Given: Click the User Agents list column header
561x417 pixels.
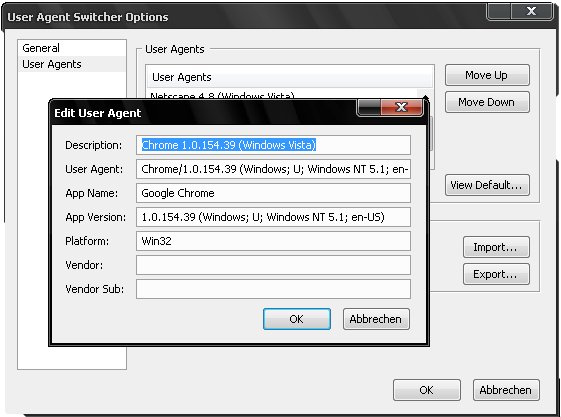Looking at the screenshot, I should 290,77.
